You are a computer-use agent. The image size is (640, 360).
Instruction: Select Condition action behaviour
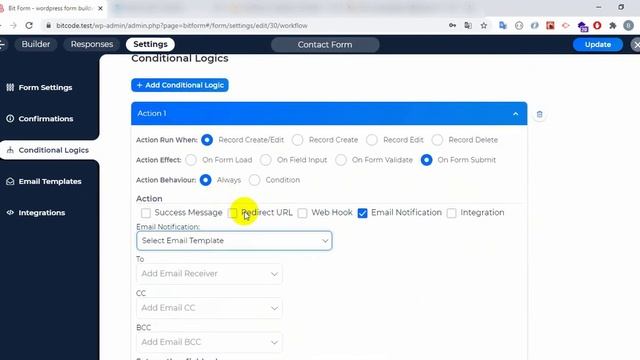[254, 180]
